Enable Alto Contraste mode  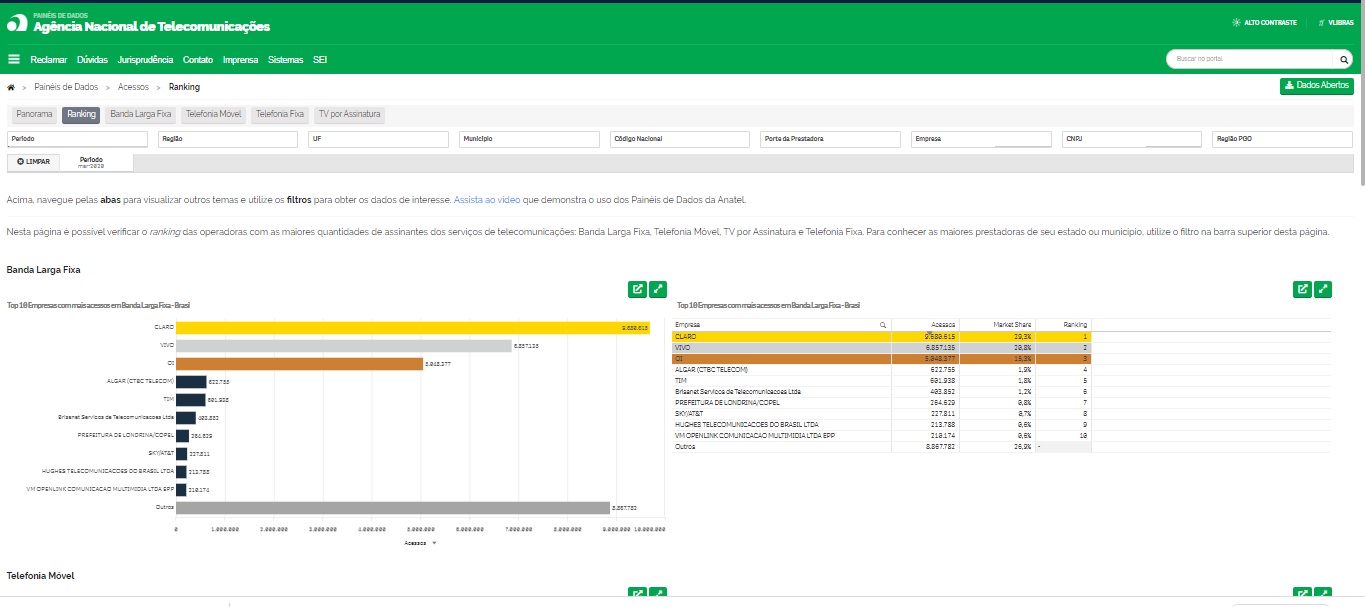[1265, 22]
